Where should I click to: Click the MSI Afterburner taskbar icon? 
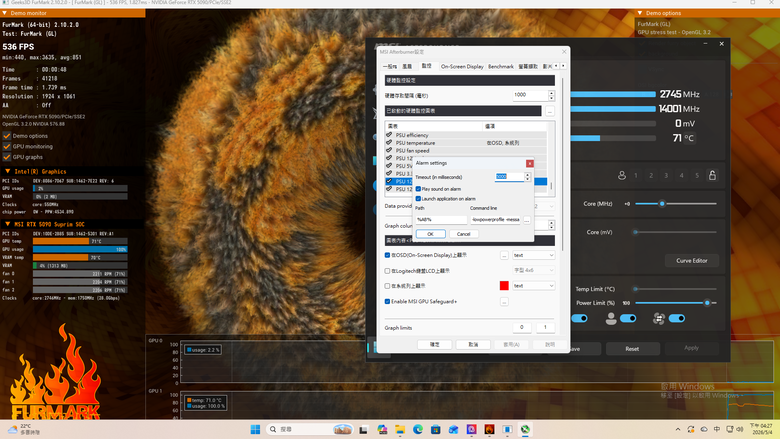pos(525,430)
